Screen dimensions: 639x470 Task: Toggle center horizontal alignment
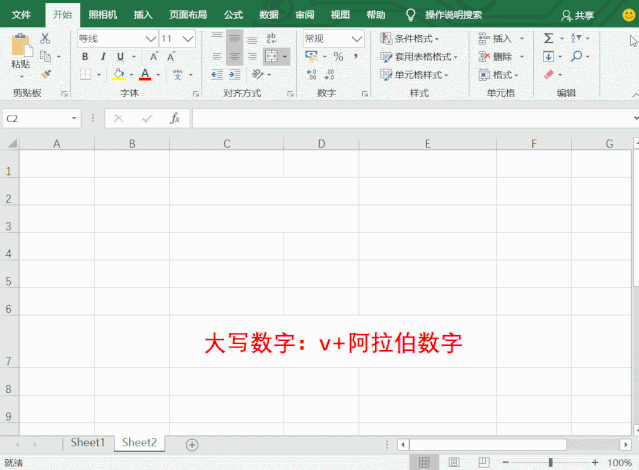tap(234, 57)
